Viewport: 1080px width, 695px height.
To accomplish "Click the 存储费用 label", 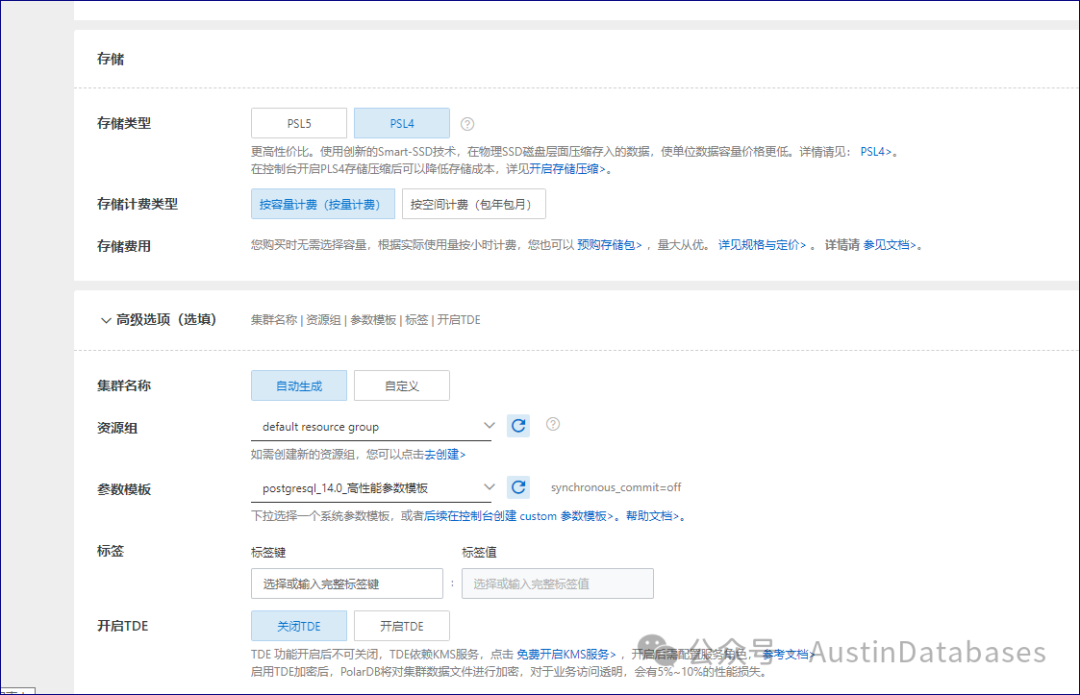I will [124, 246].
